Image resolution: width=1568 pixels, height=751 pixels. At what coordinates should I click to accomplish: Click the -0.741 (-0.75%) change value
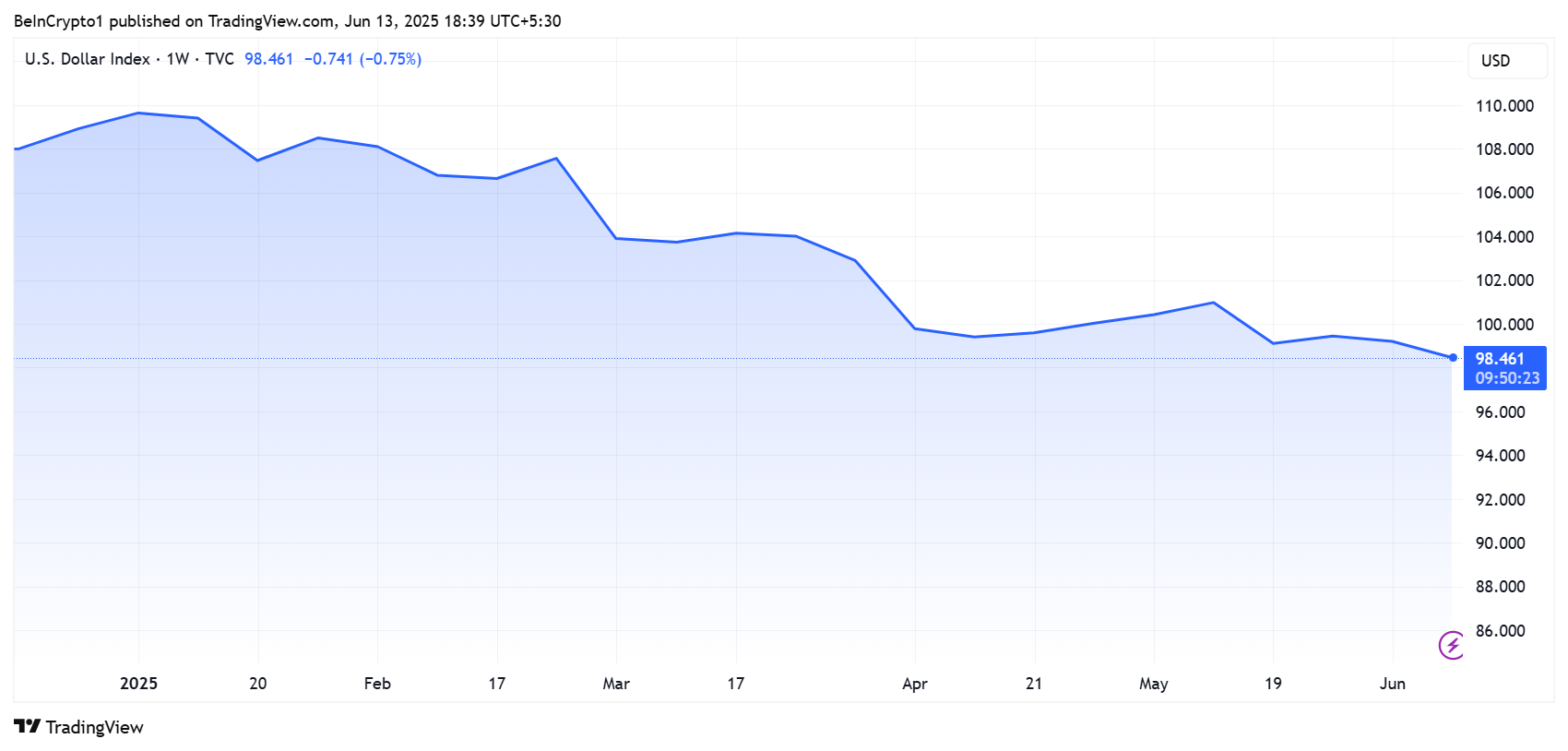(x=362, y=59)
